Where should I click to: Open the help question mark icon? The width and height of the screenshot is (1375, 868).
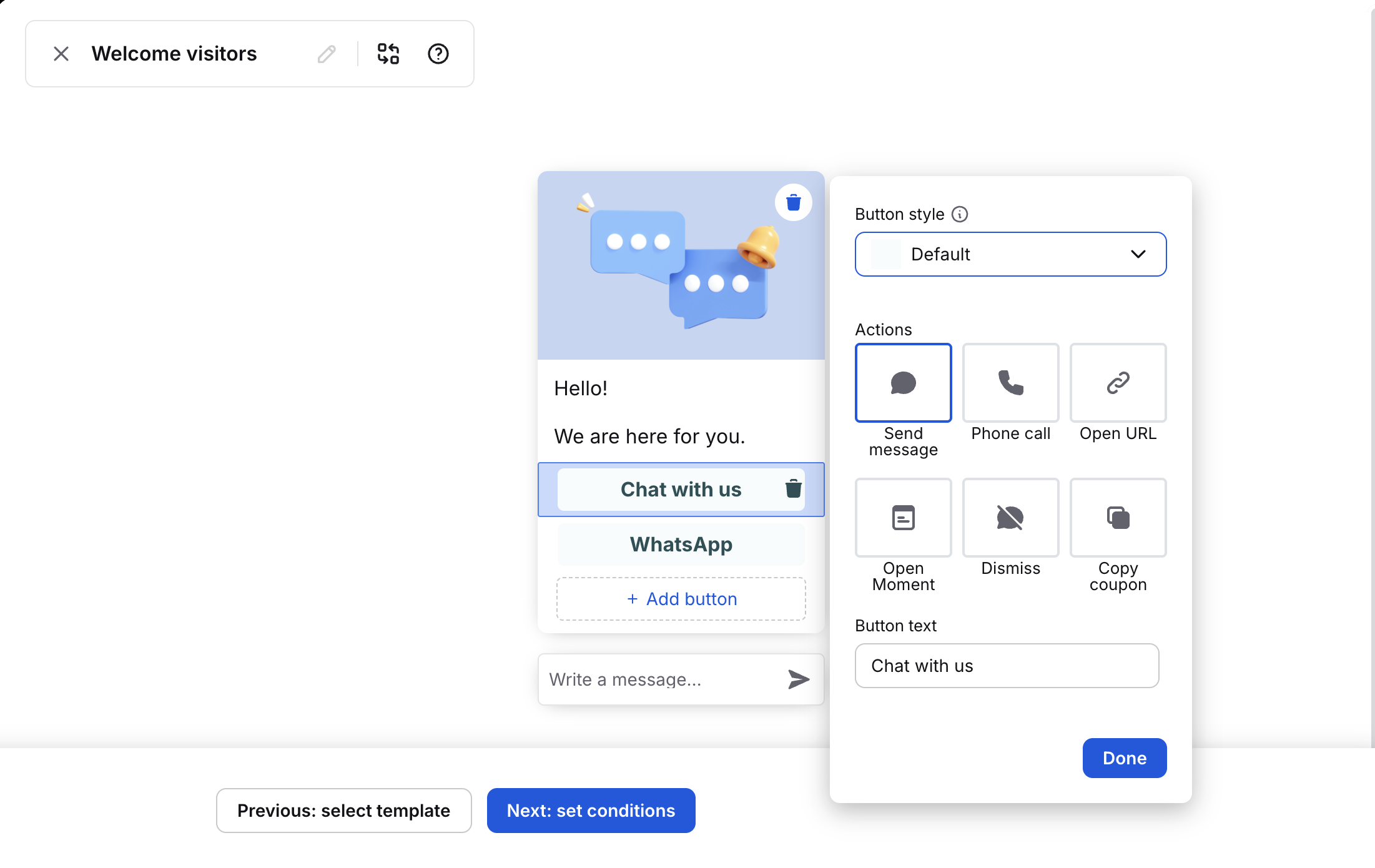(438, 54)
